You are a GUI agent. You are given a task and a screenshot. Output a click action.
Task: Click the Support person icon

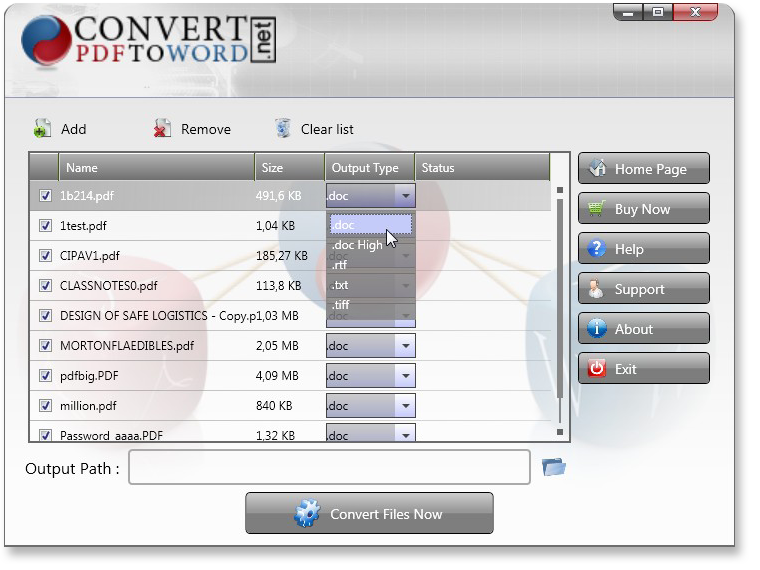596,289
